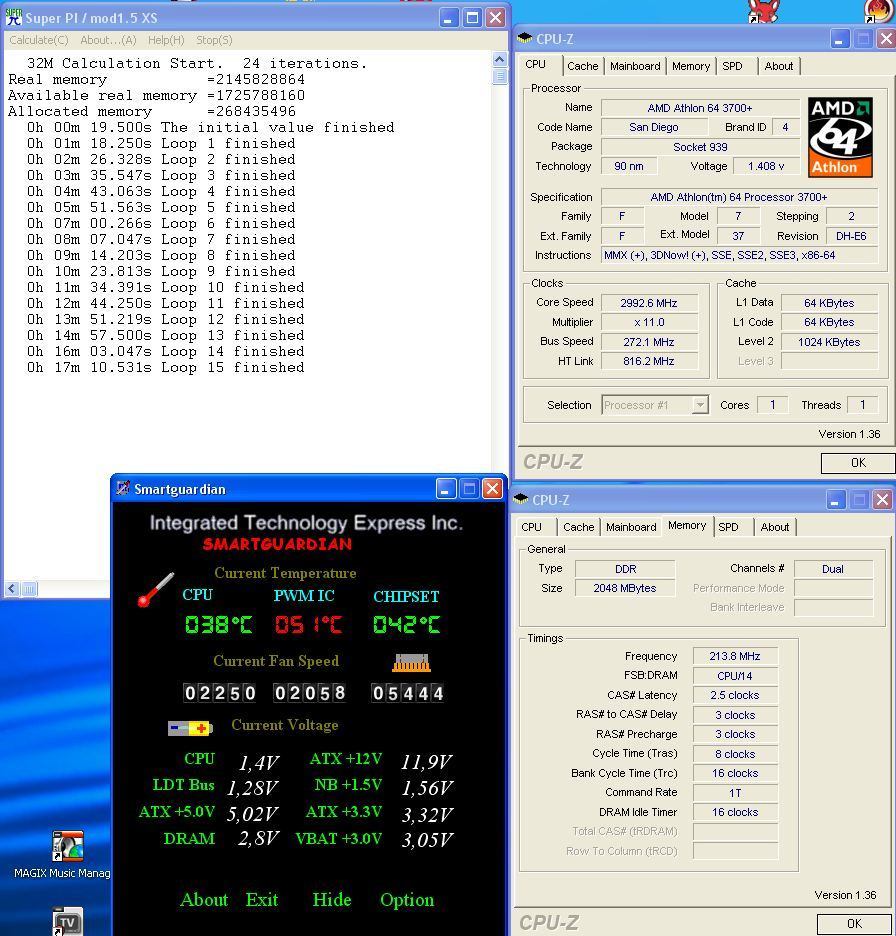The width and height of the screenshot is (896, 936).
Task: Click the thermometer icon in Smartguardian
Action: tap(155, 590)
